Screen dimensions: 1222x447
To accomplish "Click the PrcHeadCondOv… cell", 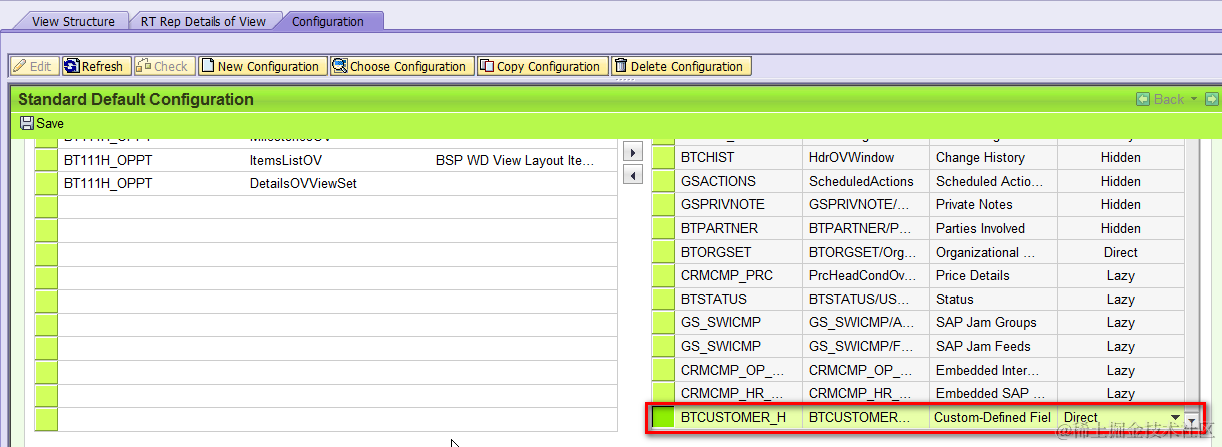I will click(x=866, y=275).
